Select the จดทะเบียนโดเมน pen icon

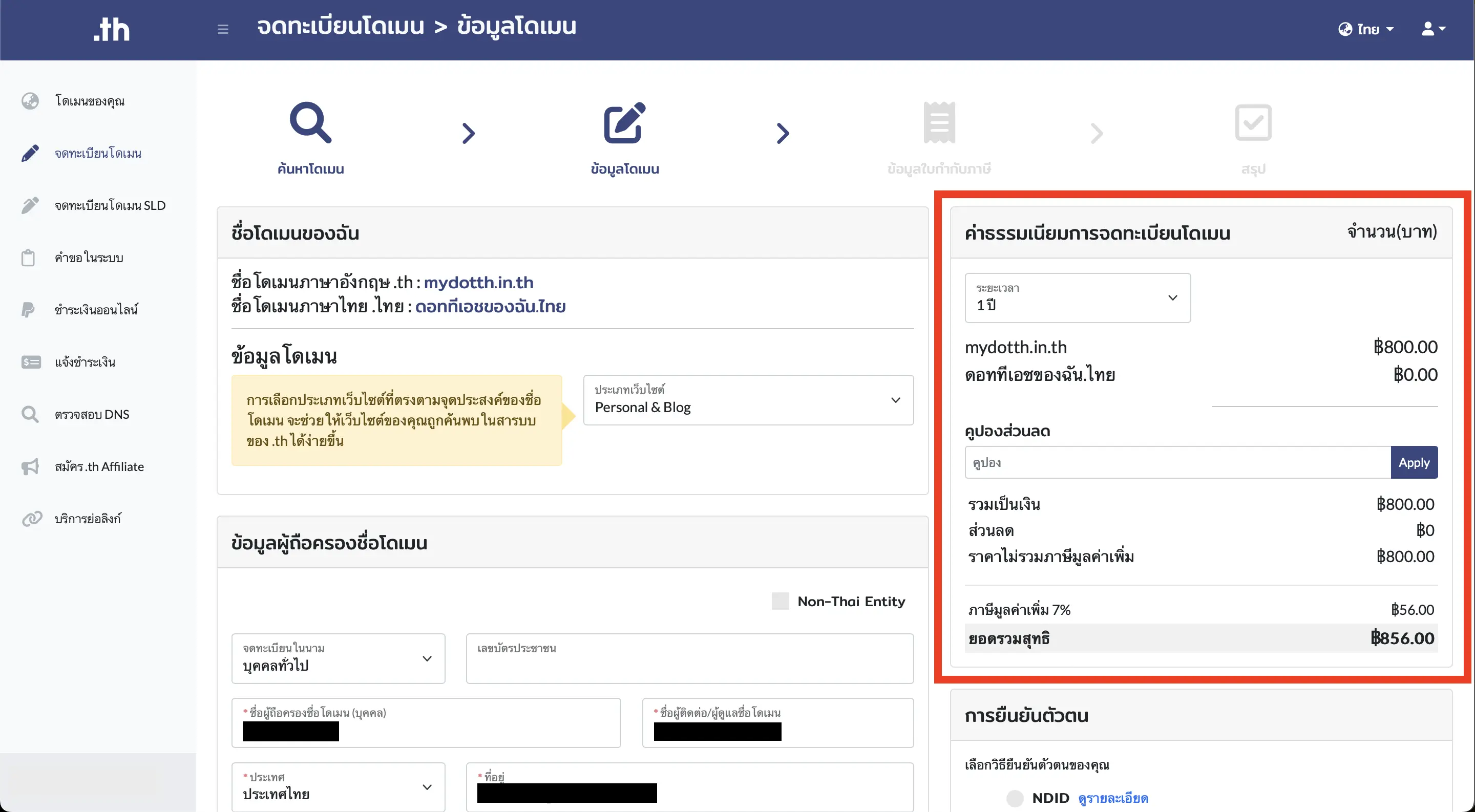point(30,153)
